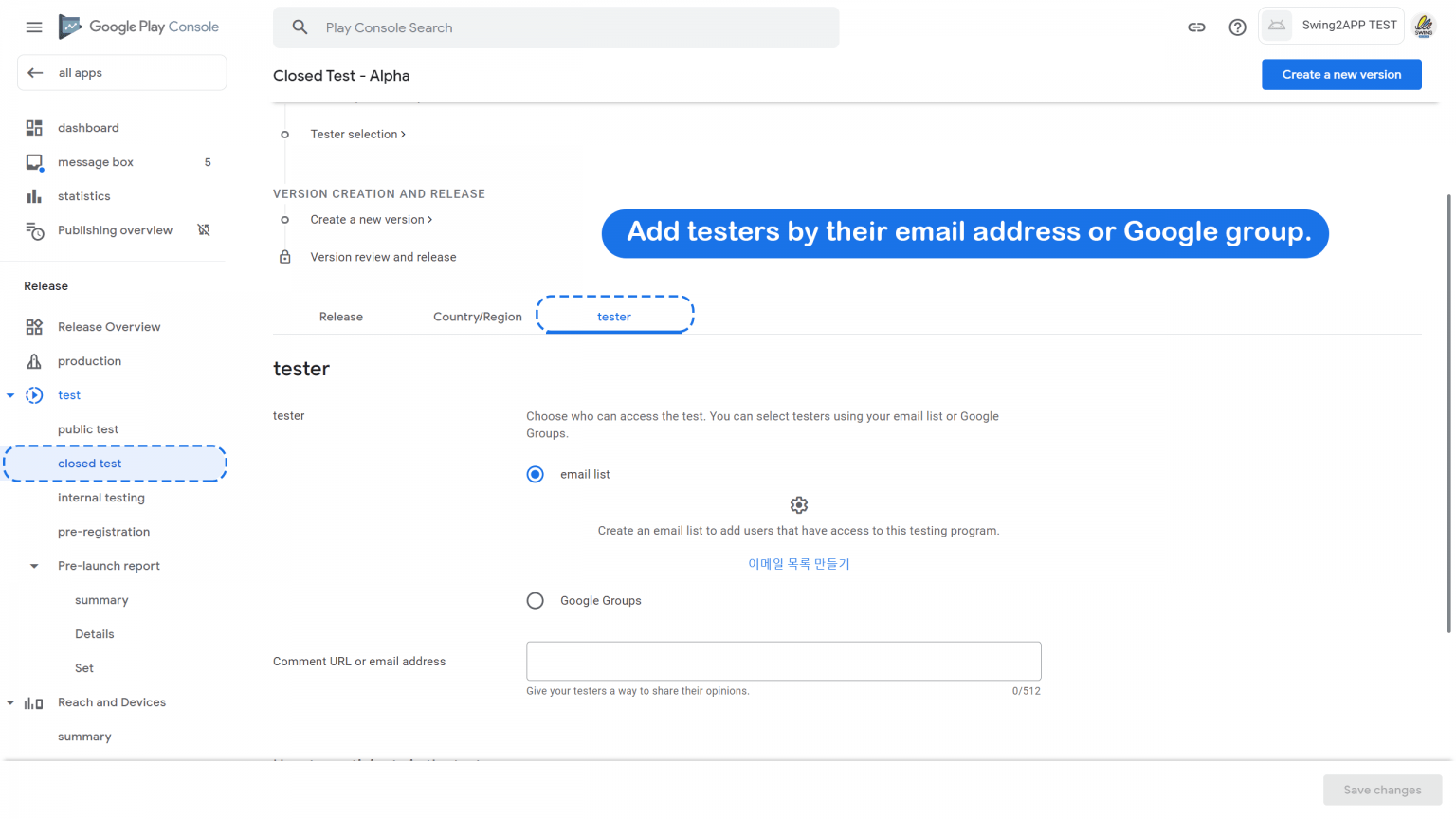Select the Google Groups option
Viewport: 1456px width, 819px height.
(x=535, y=600)
